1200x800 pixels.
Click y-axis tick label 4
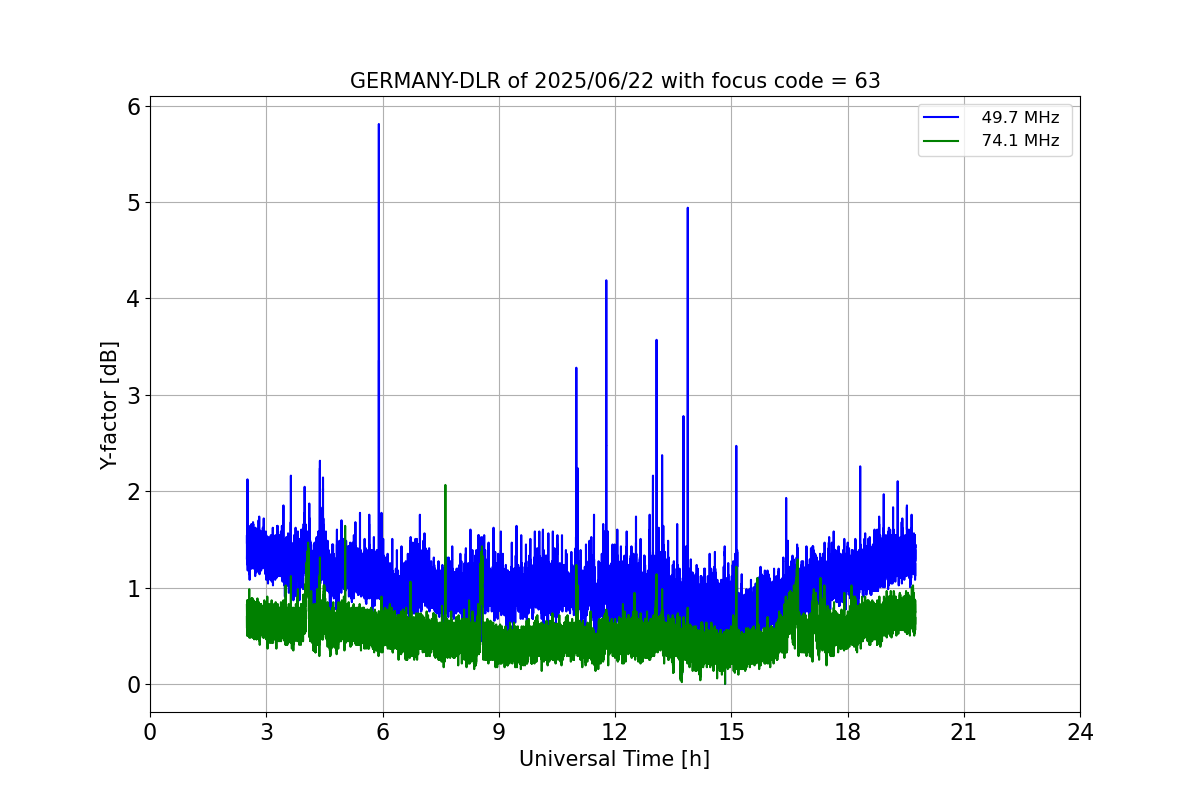click(133, 299)
